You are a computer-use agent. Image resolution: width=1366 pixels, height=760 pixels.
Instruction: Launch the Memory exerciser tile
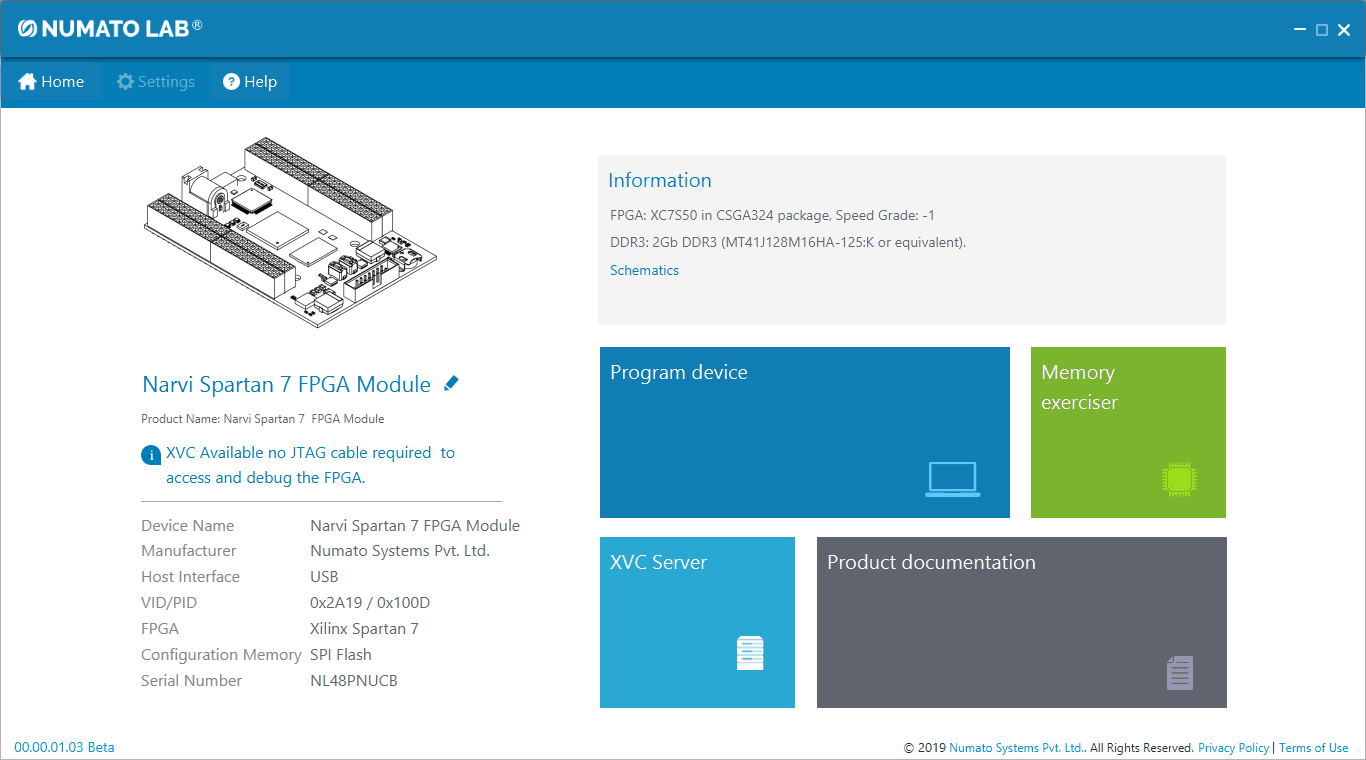(x=1127, y=432)
